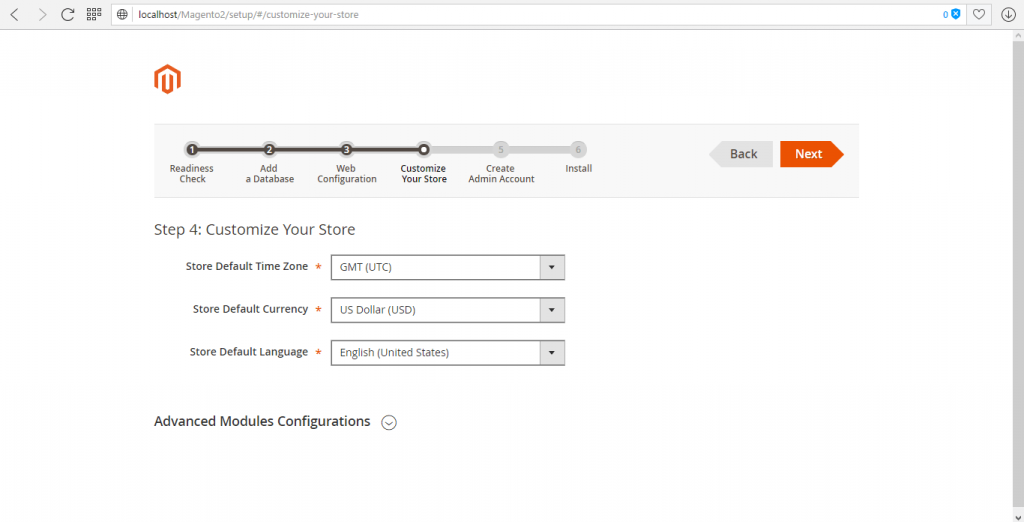
Task: Click Step 4: Customize Your Store heading
Action: coord(255,230)
